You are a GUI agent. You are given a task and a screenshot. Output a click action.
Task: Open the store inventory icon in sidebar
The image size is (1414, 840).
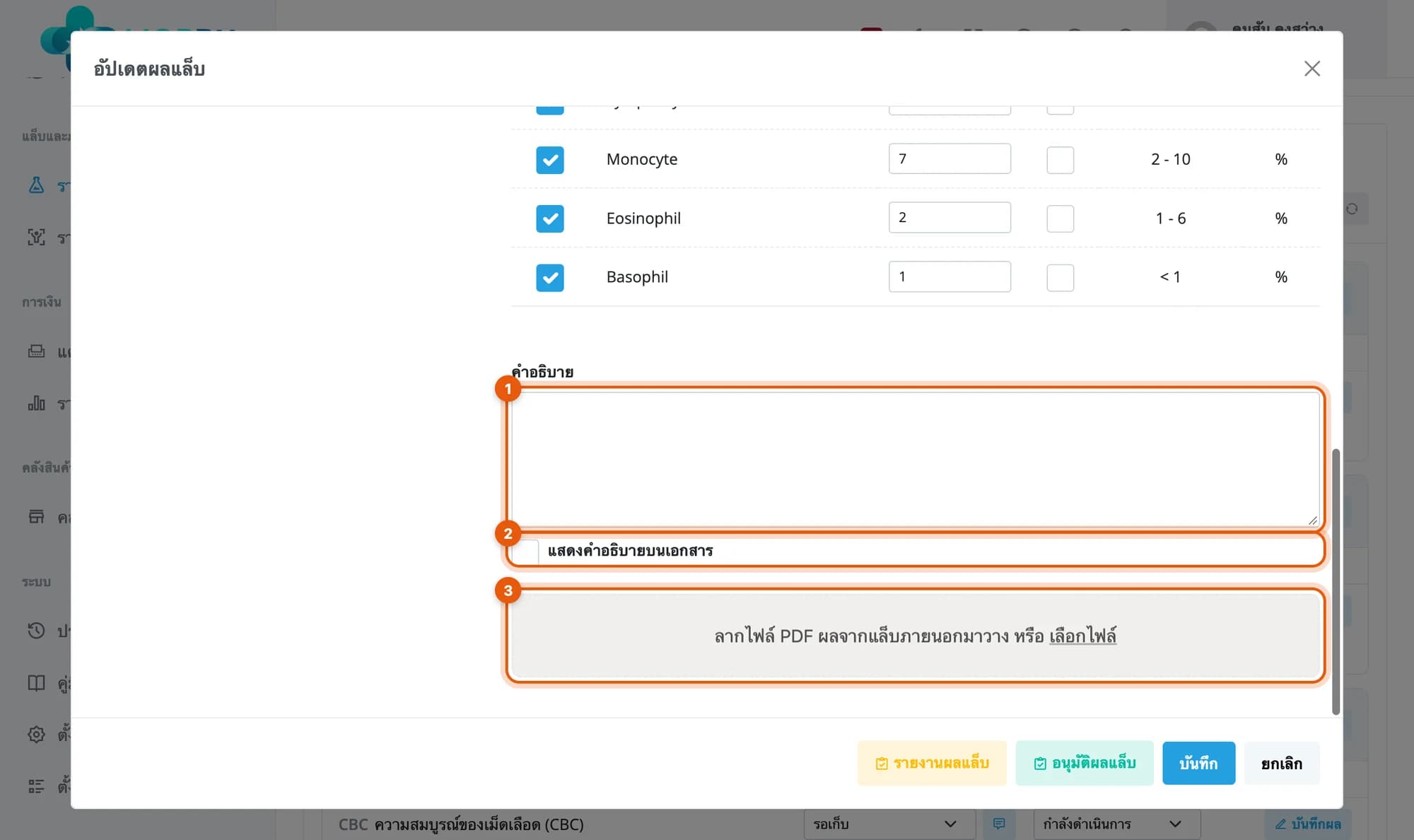click(36, 517)
